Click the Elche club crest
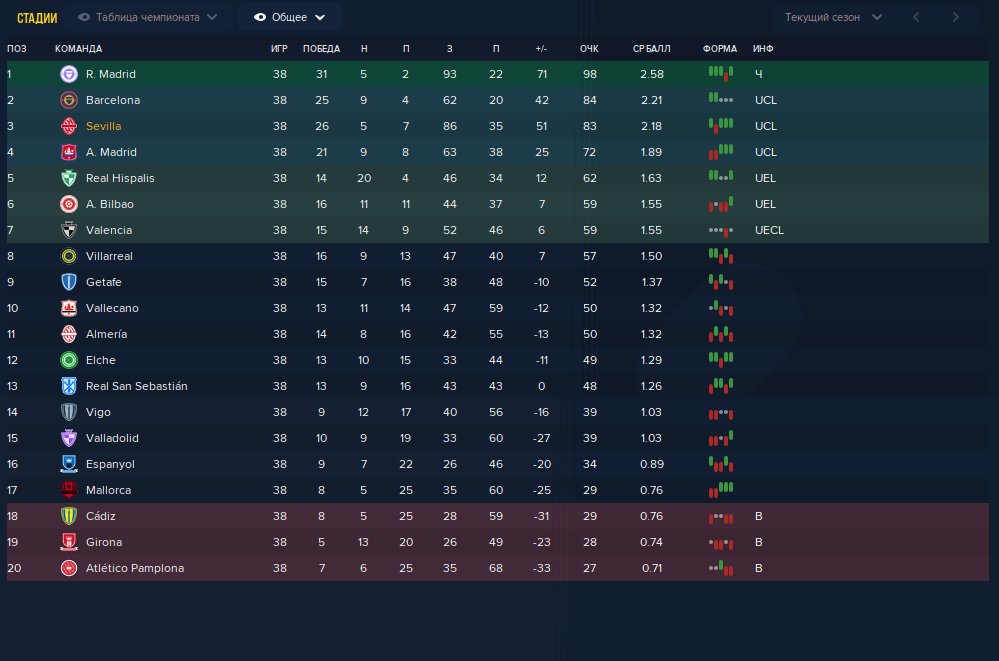 (x=68, y=360)
